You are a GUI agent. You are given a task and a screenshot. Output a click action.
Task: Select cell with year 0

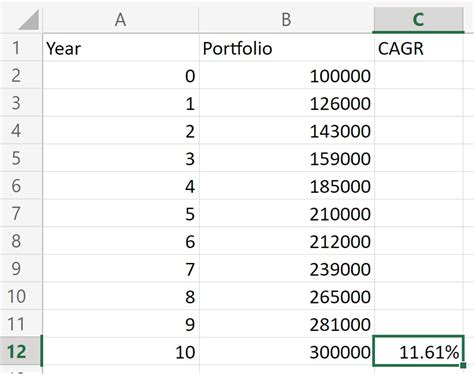pos(121,75)
